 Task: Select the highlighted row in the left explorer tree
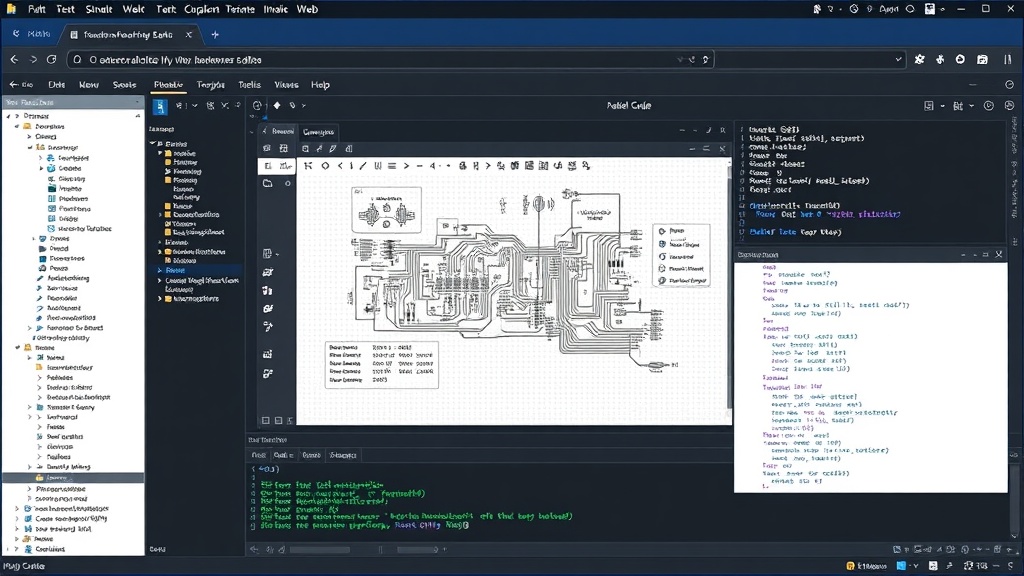tap(73, 478)
